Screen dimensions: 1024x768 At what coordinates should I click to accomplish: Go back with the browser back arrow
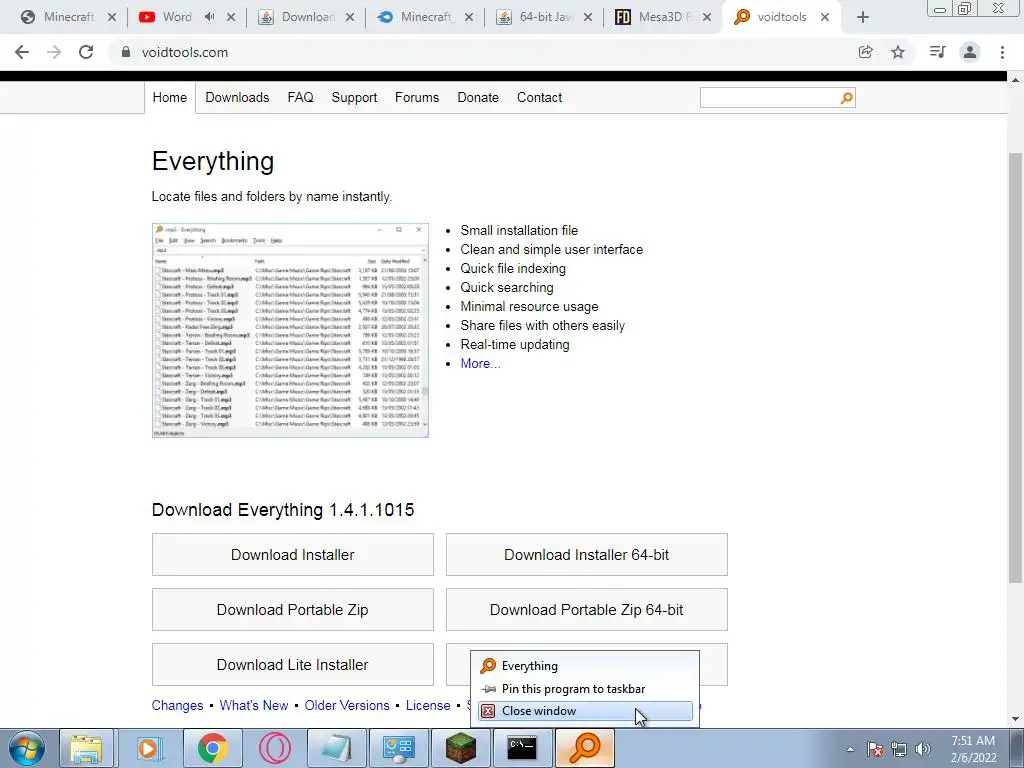coord(22,52)
